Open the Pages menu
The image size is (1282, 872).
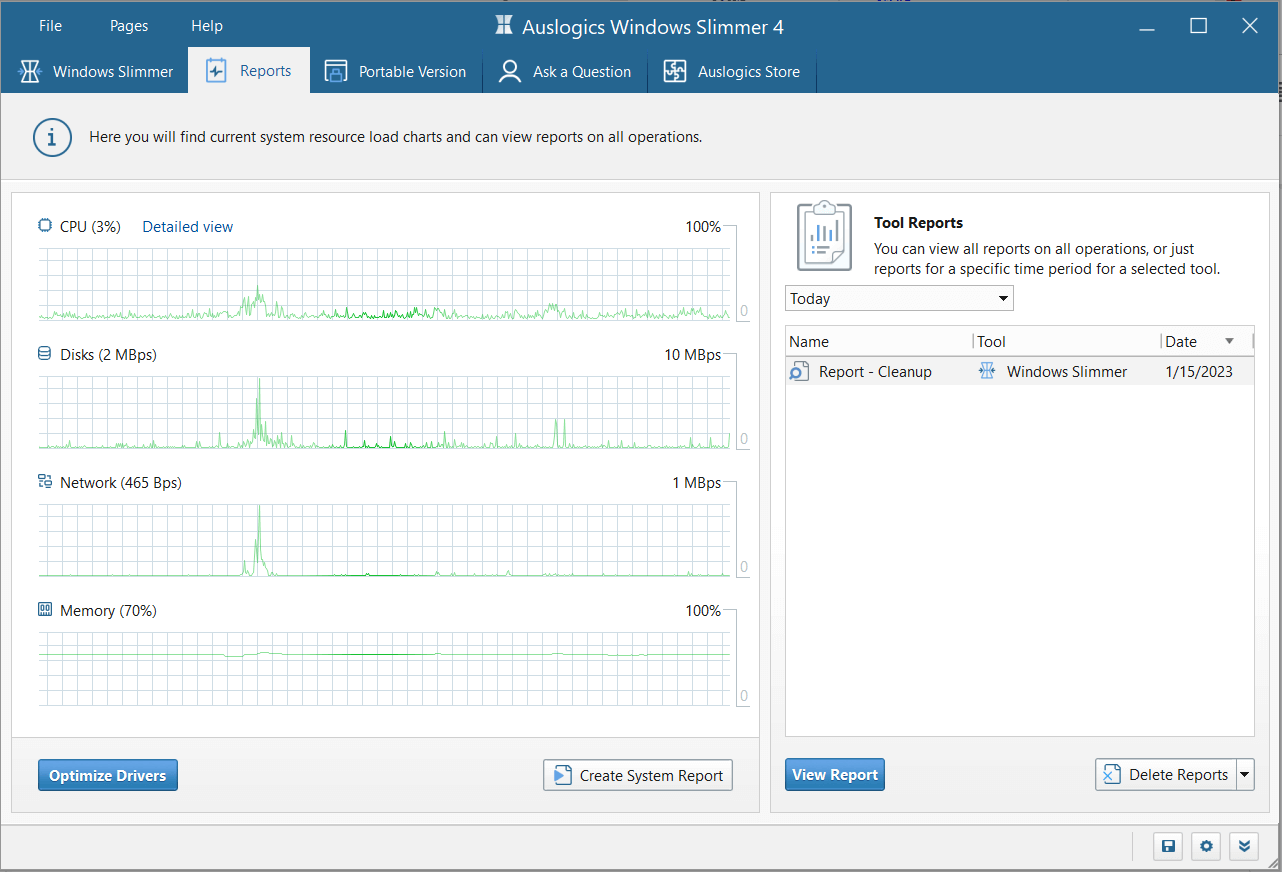pyautogui.click(x=129, y=26)
